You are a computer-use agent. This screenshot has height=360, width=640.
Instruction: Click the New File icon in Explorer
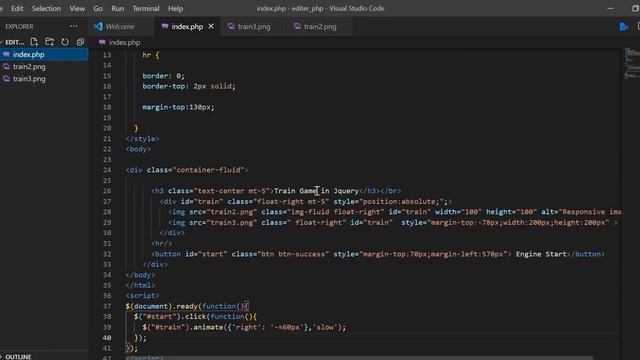click(34, 42)
